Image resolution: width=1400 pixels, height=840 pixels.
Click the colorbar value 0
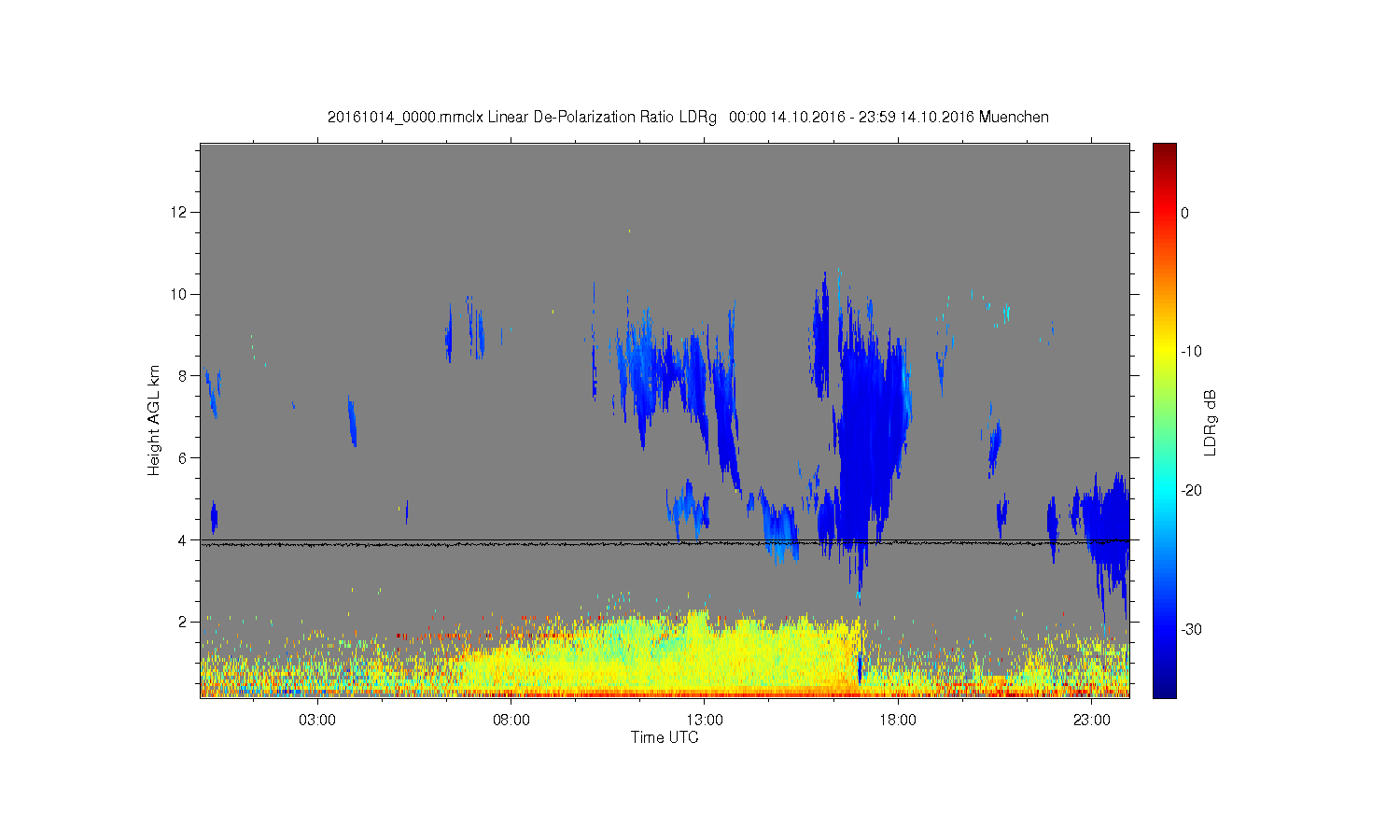coord(1184,213)
